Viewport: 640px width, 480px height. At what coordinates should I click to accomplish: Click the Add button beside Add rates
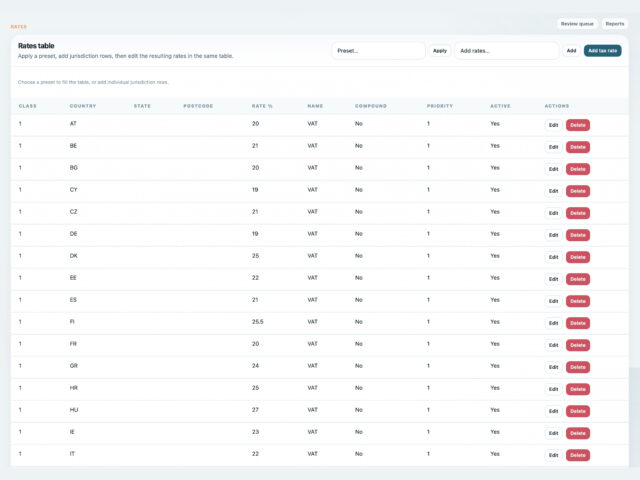coord(571,51)
